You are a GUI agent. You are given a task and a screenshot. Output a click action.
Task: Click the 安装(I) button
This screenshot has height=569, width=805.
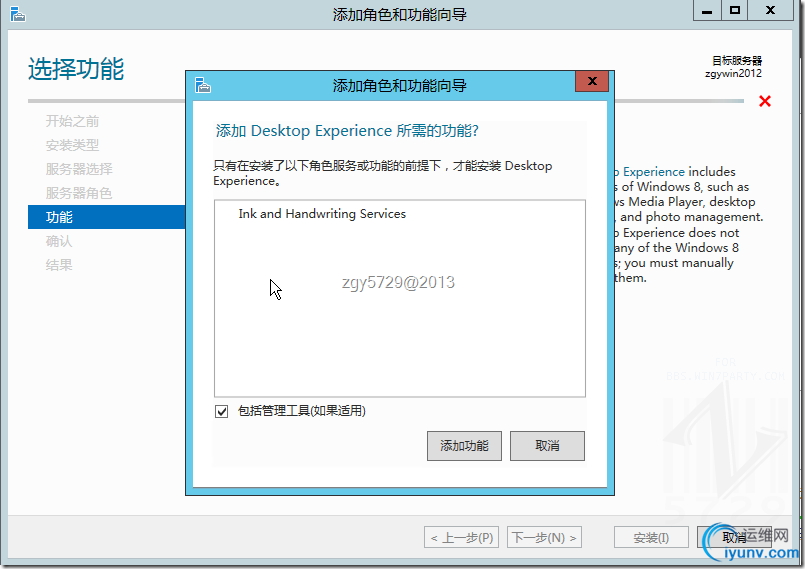pyautogui.click(x=651, y=538)
